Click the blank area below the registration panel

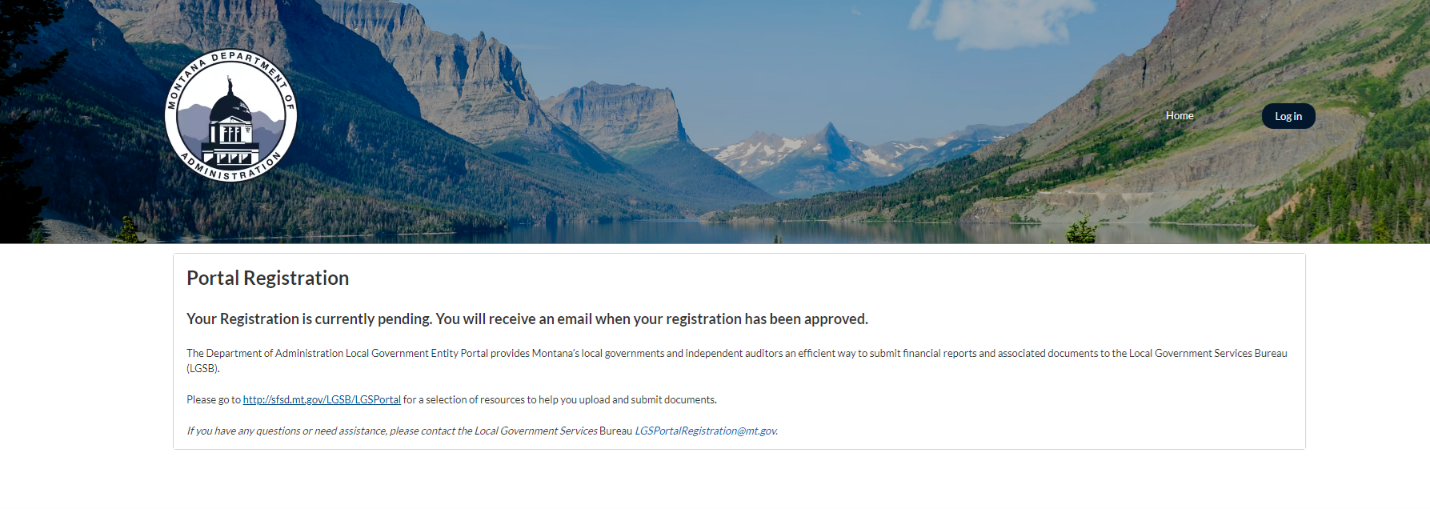coord(715,480)
